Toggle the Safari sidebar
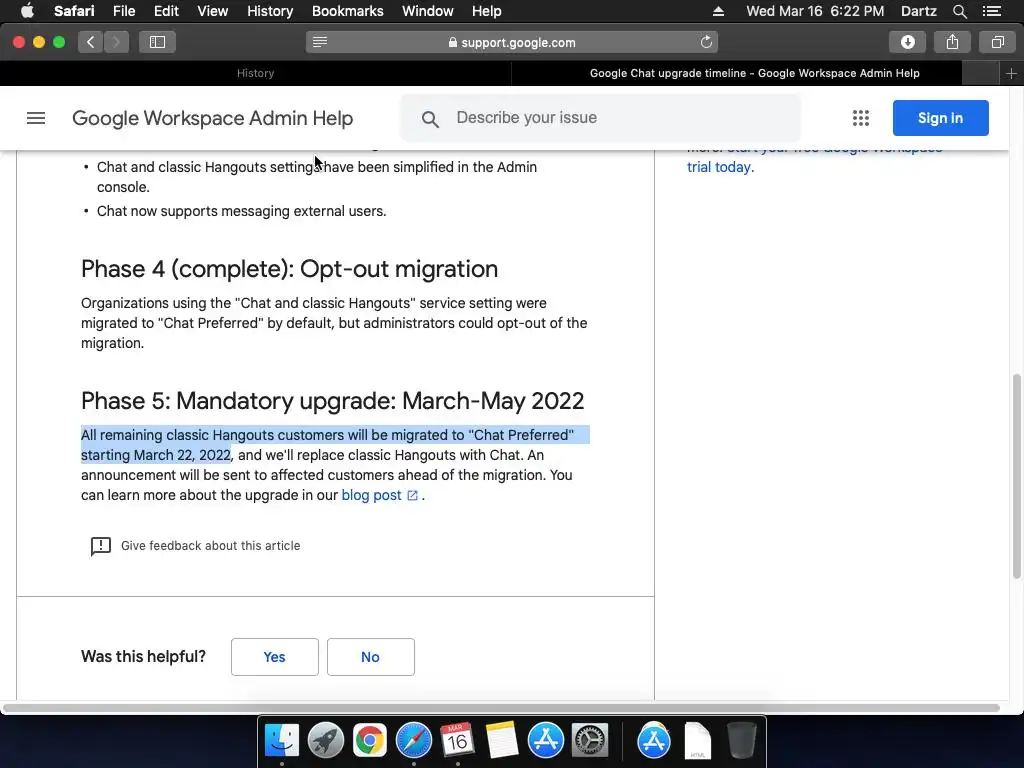1024x768 pixels. coord(157,42)
